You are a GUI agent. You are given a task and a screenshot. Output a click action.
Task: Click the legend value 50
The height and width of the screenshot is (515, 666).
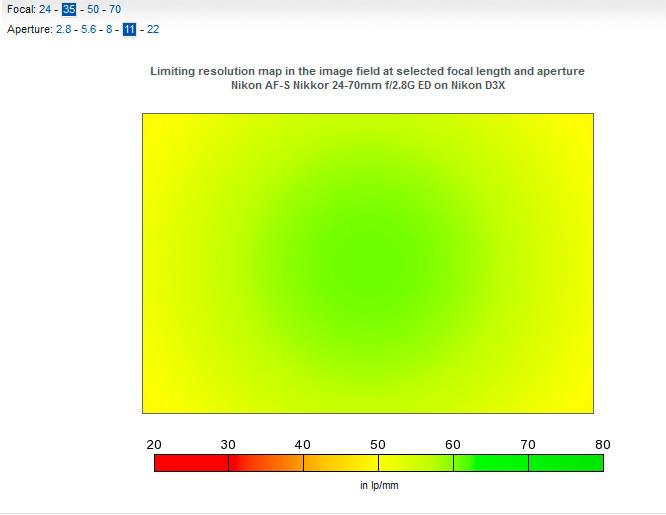[378, 444]
